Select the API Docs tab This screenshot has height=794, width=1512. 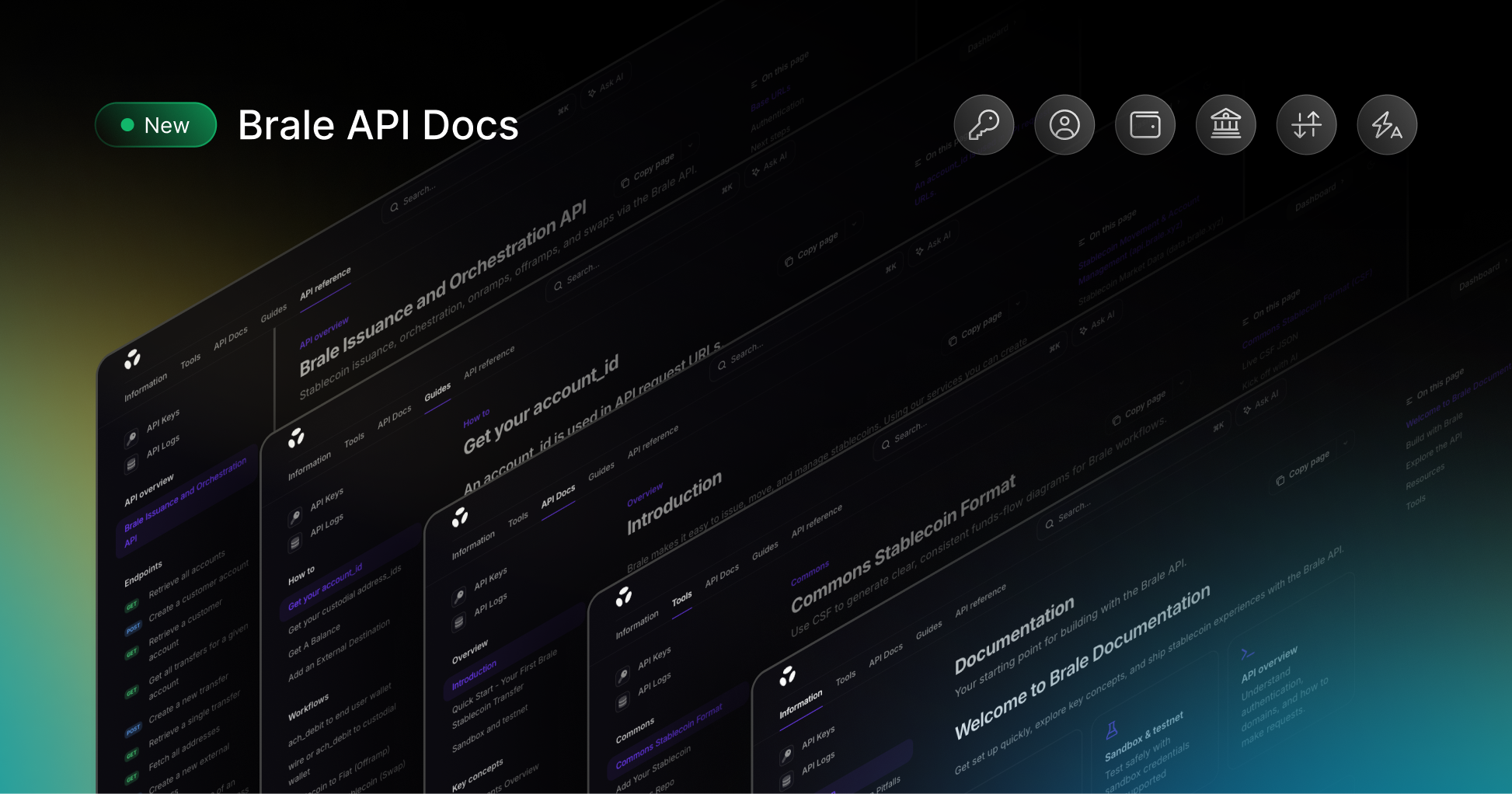[559, 497]
